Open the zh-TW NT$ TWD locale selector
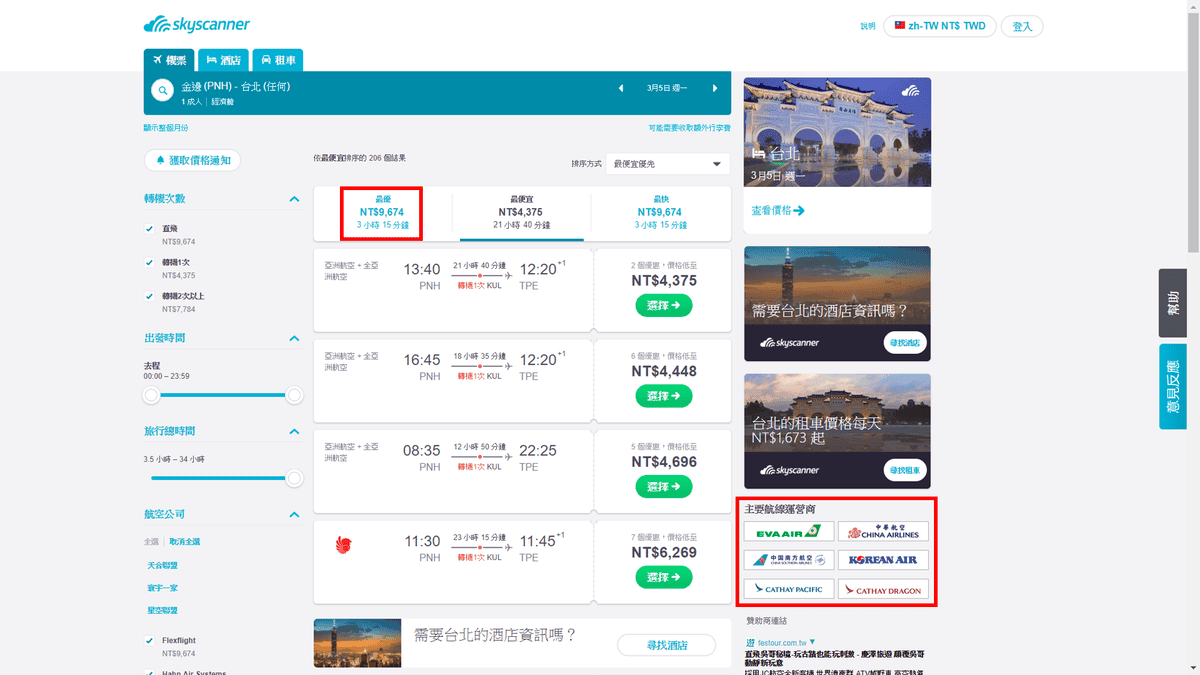 [939, 26]
